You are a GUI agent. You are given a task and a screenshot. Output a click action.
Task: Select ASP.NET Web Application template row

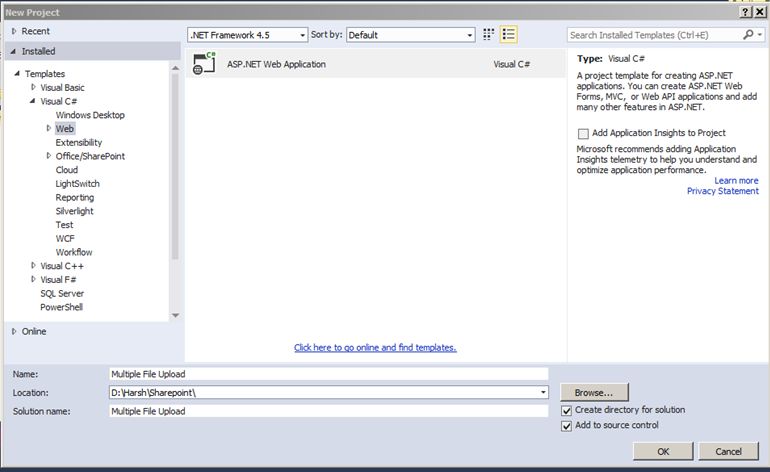coord(376,64)
